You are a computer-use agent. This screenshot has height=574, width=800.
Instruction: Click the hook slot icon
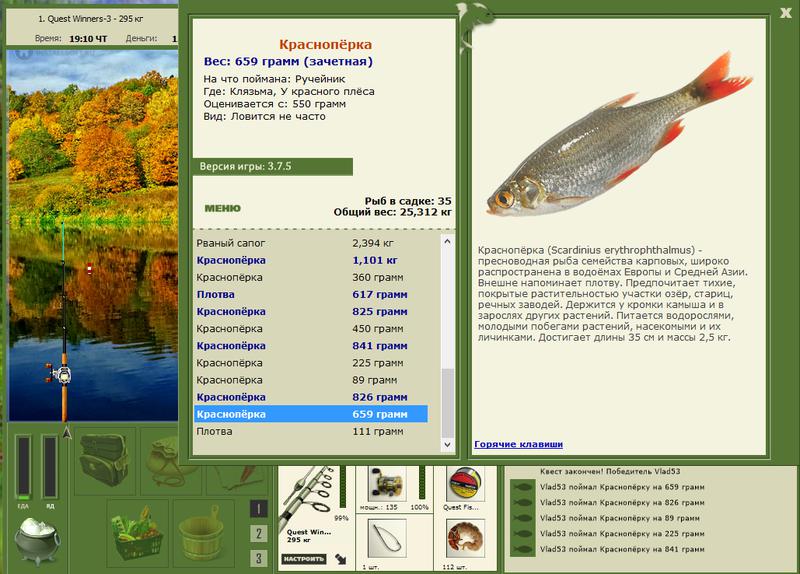[x=387, y=538]
